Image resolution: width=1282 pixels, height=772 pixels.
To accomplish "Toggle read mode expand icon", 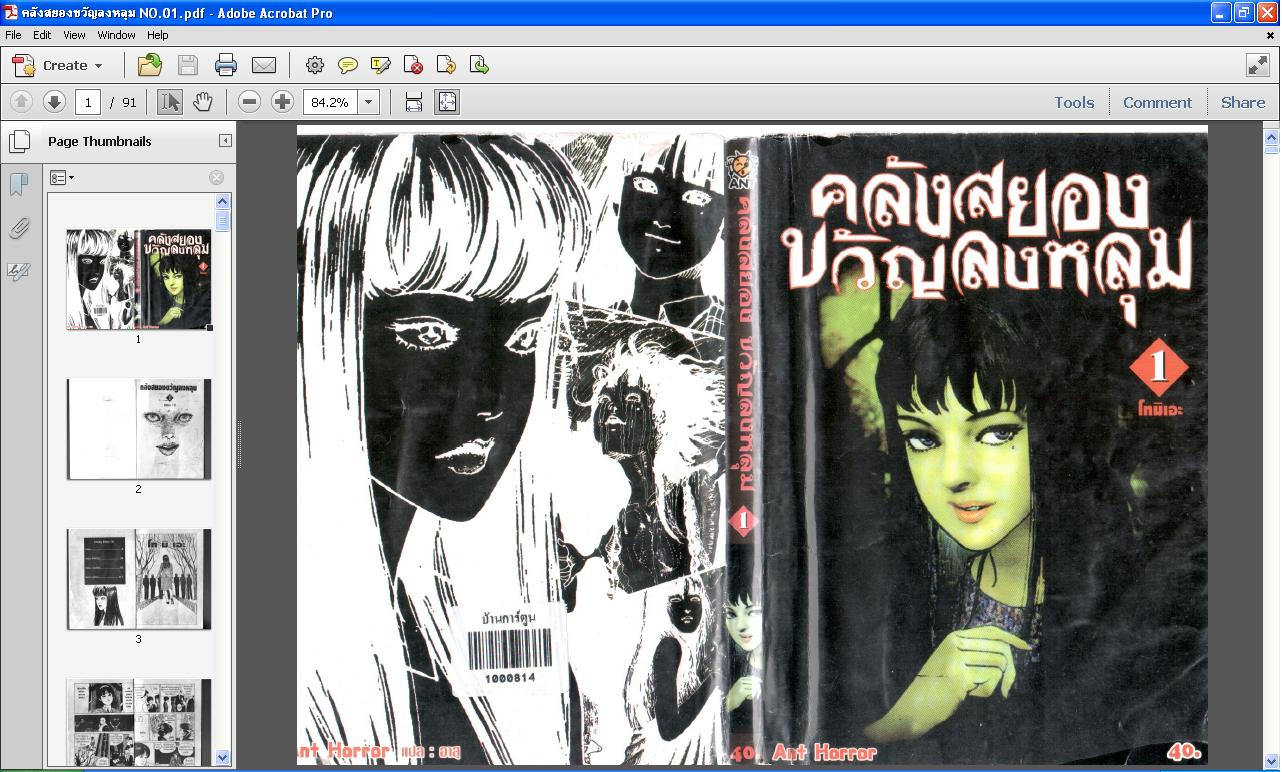I will click(x=1257, y=65).
